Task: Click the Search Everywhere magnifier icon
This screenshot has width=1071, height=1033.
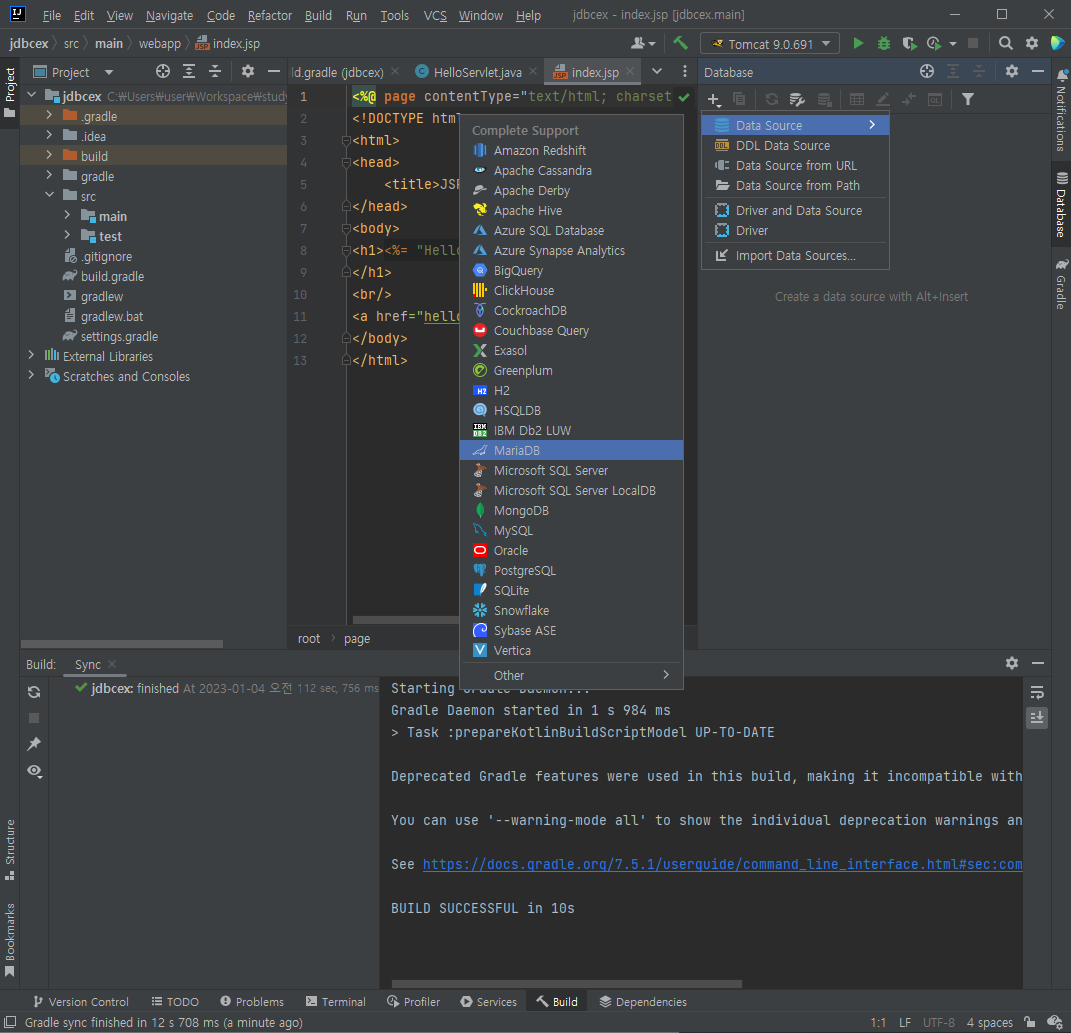Action: pos(1005,43)
